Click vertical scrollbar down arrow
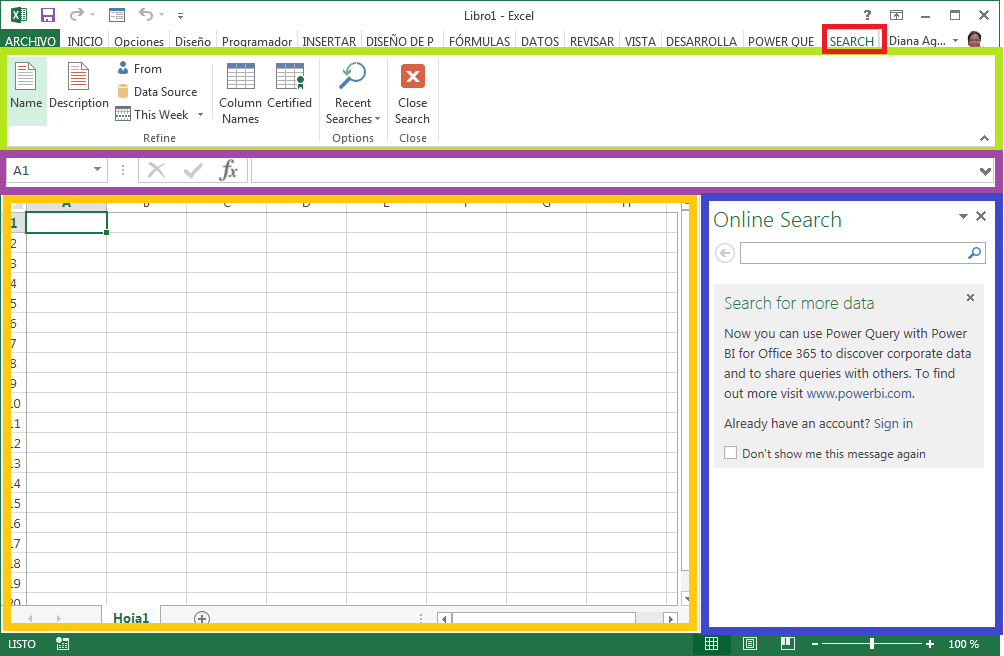This screenshot has width=1004, height=656. click(x=686, y=598)
